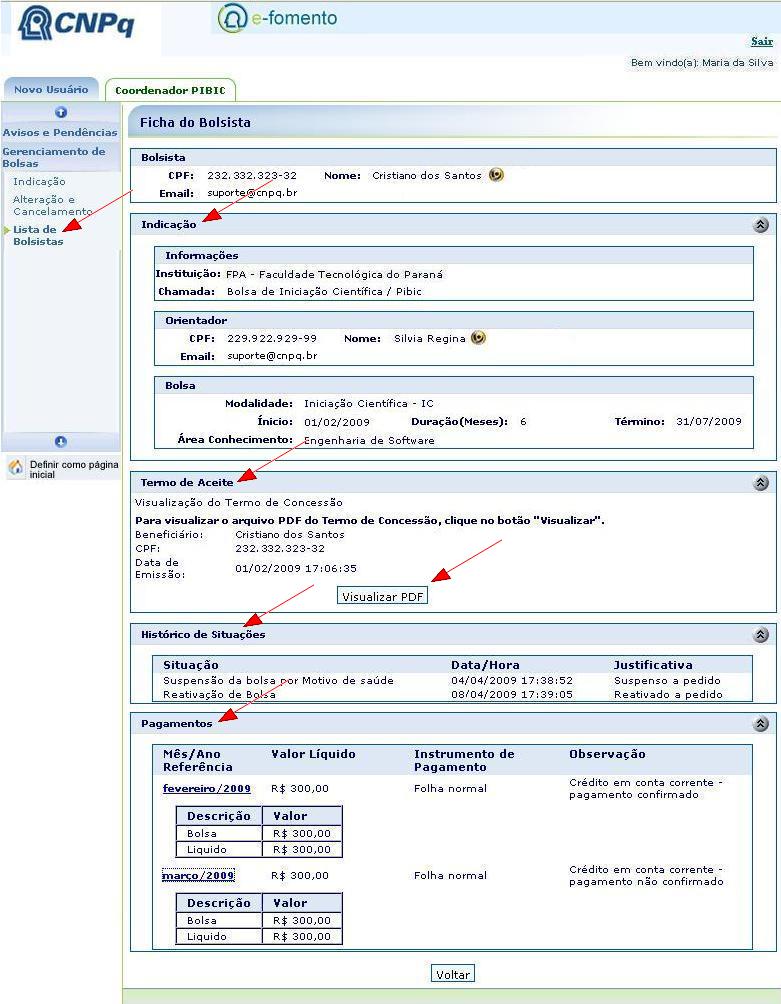781x1004 pixels.
Task: Click the sidebar scroll up arrow icon
Action: 61,113
